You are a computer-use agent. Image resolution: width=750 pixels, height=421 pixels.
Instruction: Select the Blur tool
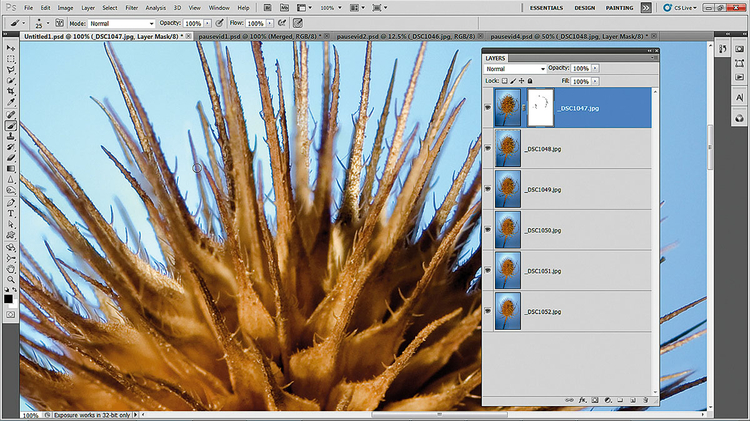(11, 180)
